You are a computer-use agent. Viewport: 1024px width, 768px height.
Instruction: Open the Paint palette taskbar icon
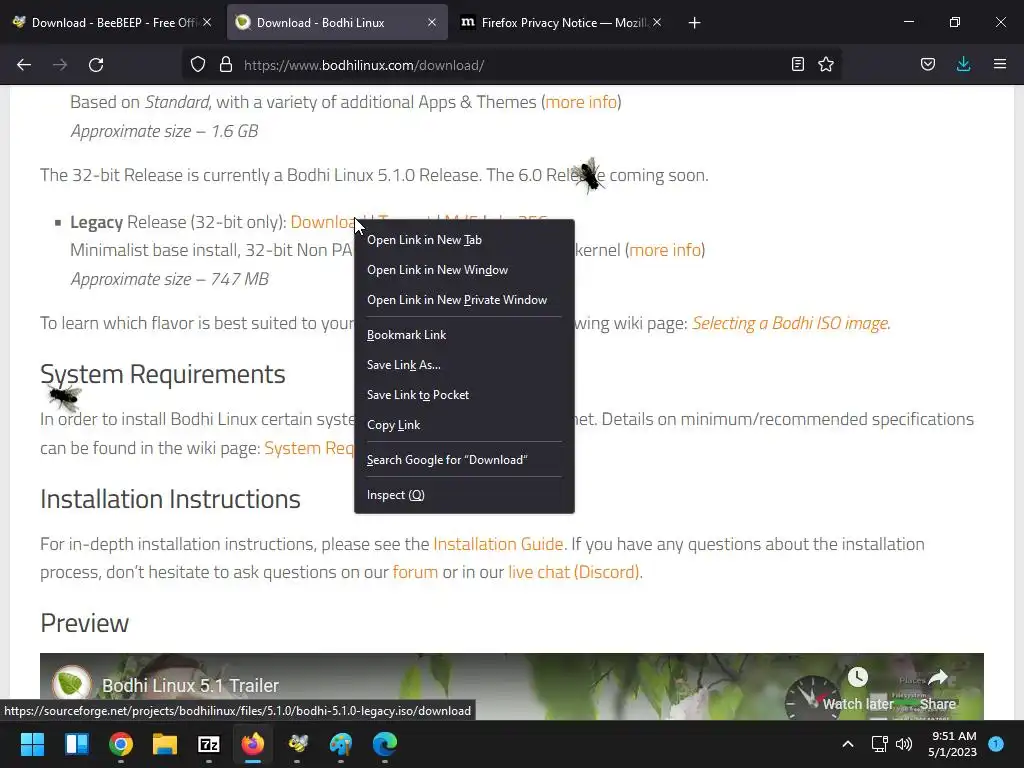click(x=341, y=744)
